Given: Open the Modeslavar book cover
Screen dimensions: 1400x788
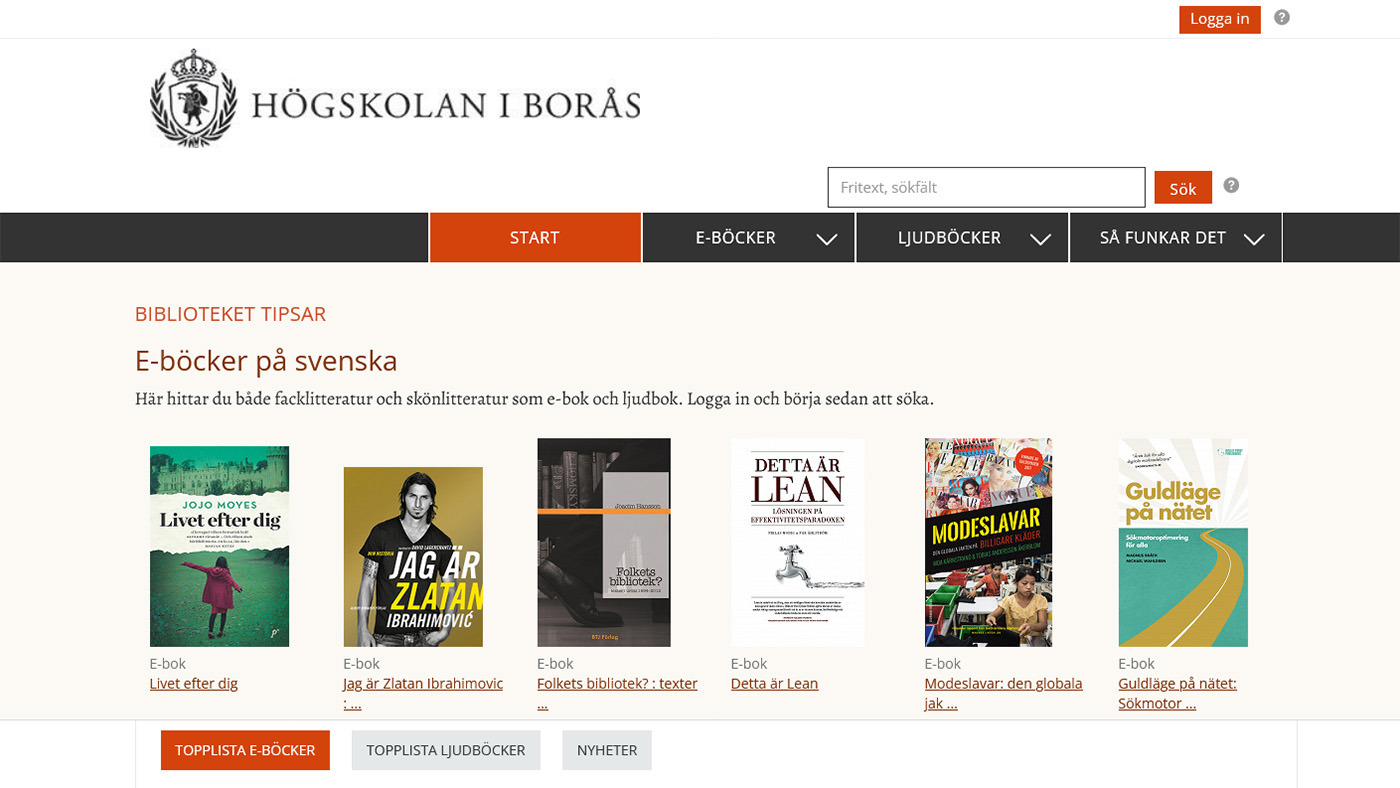Looking at the screenshot, I should coord(988,542).
